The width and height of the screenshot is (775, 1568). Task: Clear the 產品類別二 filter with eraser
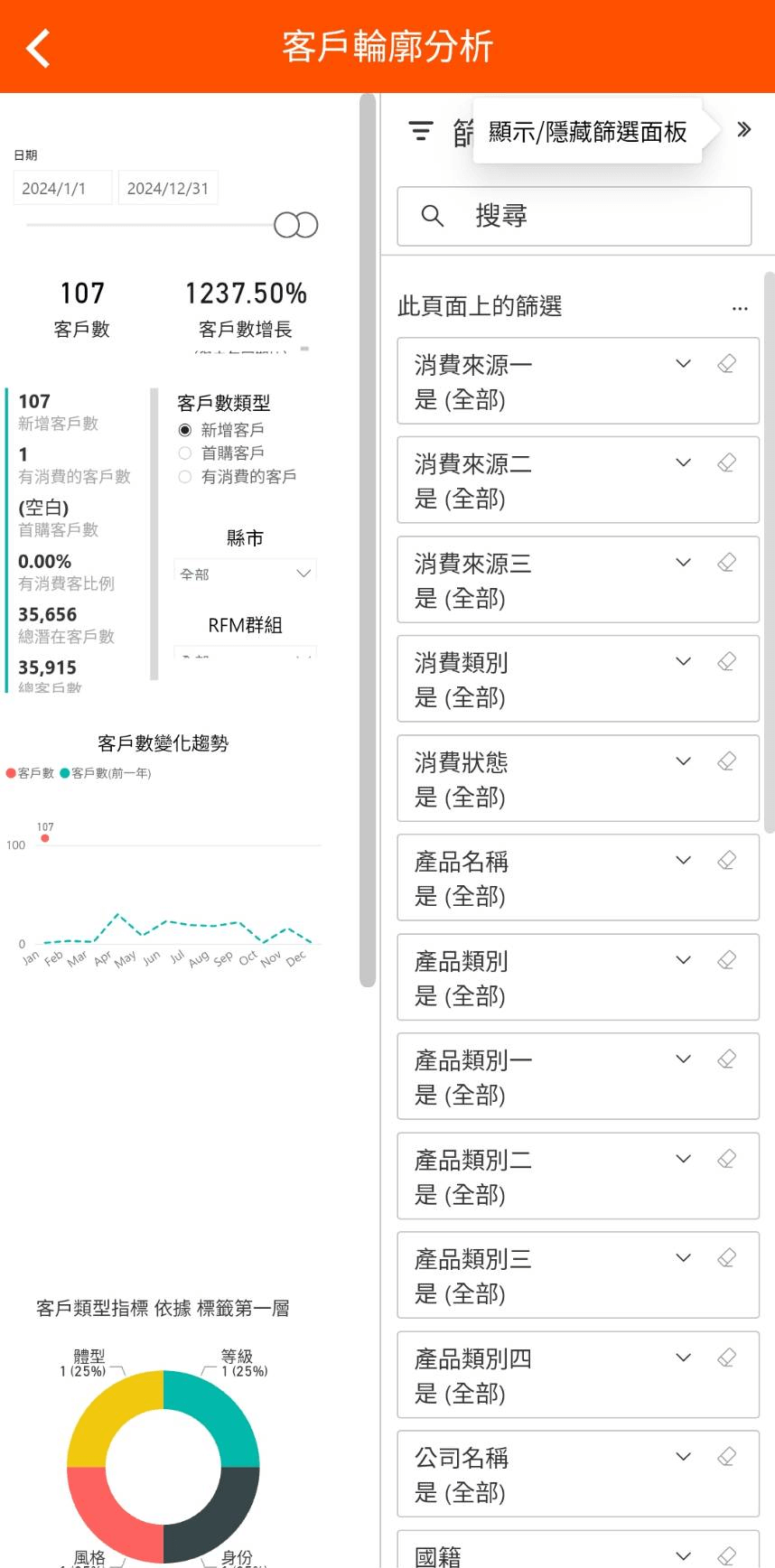[x=726, y=1158]
